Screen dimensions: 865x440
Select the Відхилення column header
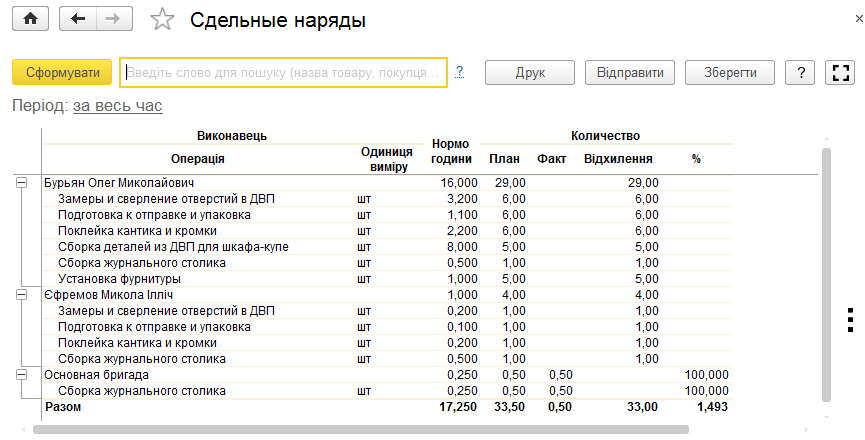point(618,159)
